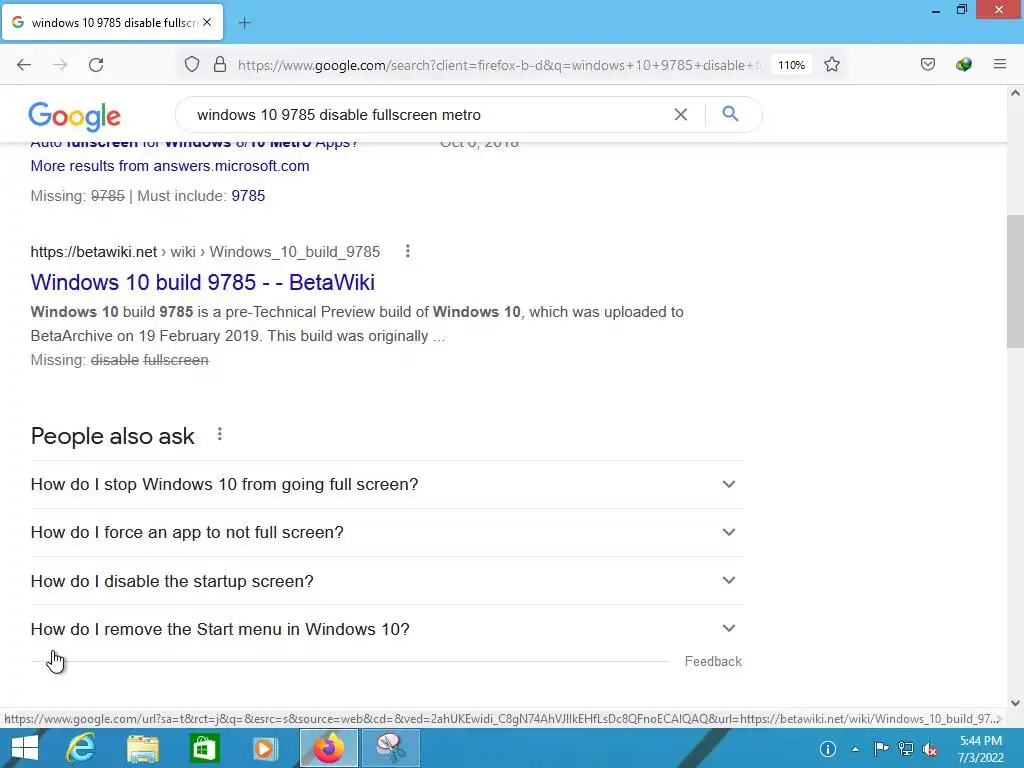The height and width of the screenshot is (768, 1024).
Task: Reset the 110% zoom level indicator
Action: [792, 65]
